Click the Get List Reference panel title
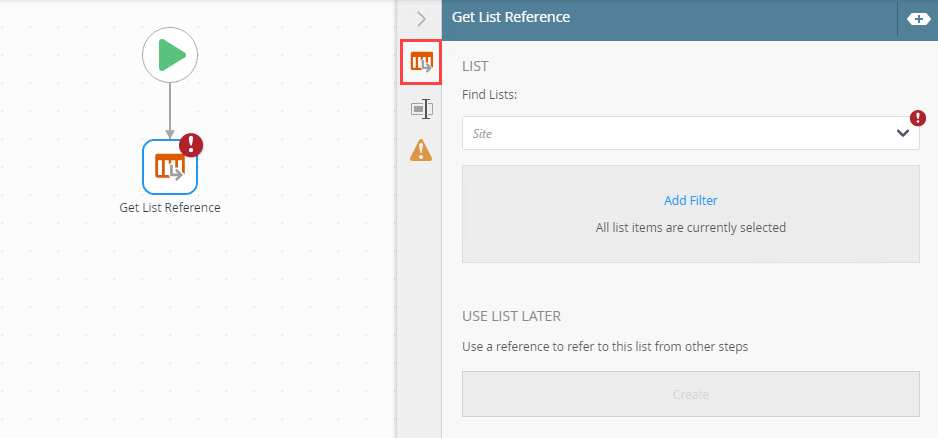The width and height of the screenshot is (938, 438). click(x=511, y=17)
